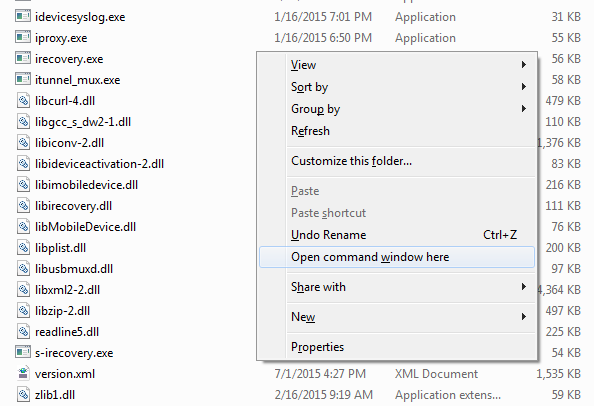Select the itunnel_mux.exe file name
The image size is (594, 406).
78,80
